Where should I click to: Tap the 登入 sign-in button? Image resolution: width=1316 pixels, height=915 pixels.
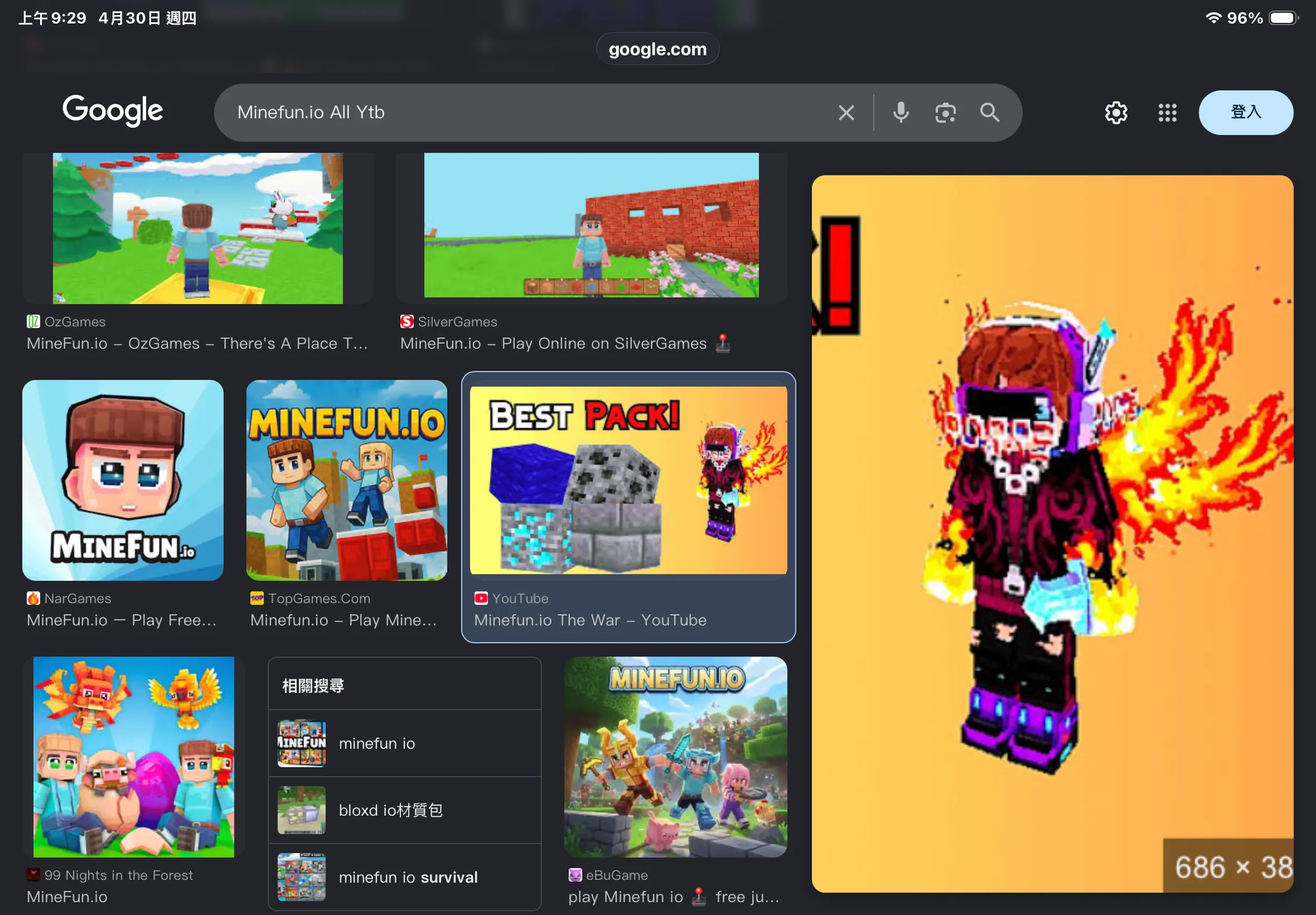point(1246,112)
